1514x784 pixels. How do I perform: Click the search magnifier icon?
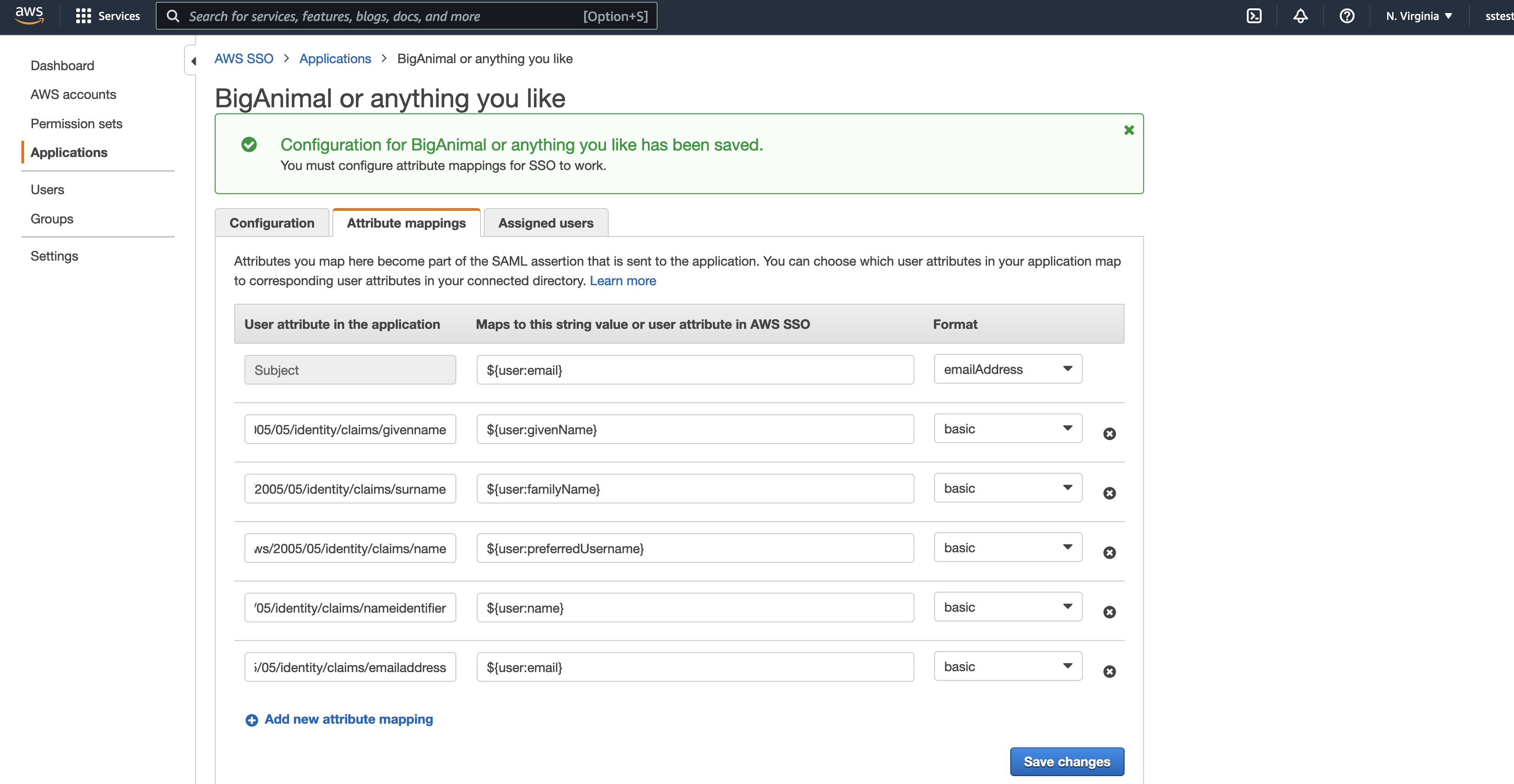tap(172, 16)
